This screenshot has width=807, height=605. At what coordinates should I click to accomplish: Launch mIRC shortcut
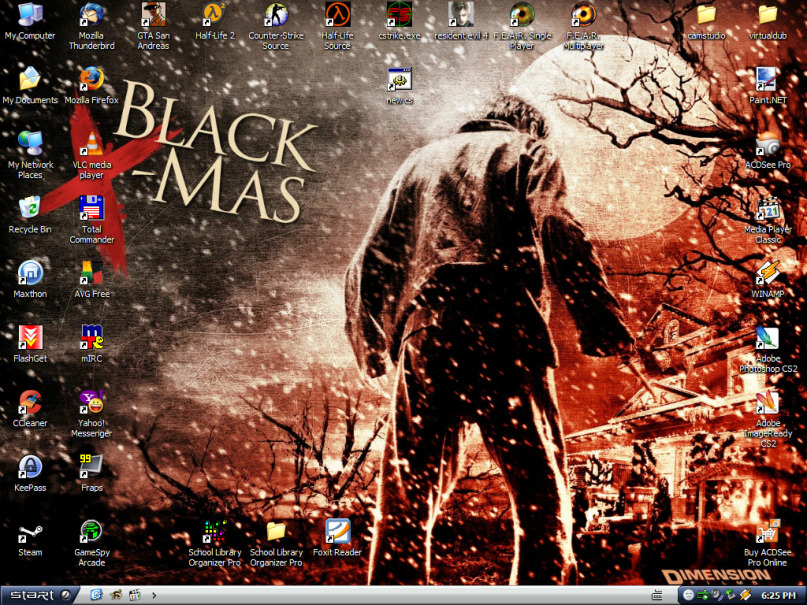coord(92,344)
